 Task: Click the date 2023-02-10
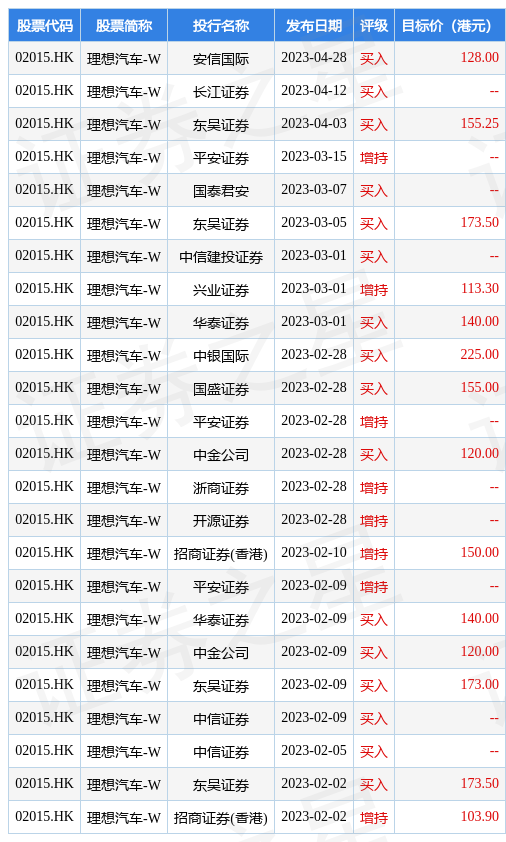(314, 553)
